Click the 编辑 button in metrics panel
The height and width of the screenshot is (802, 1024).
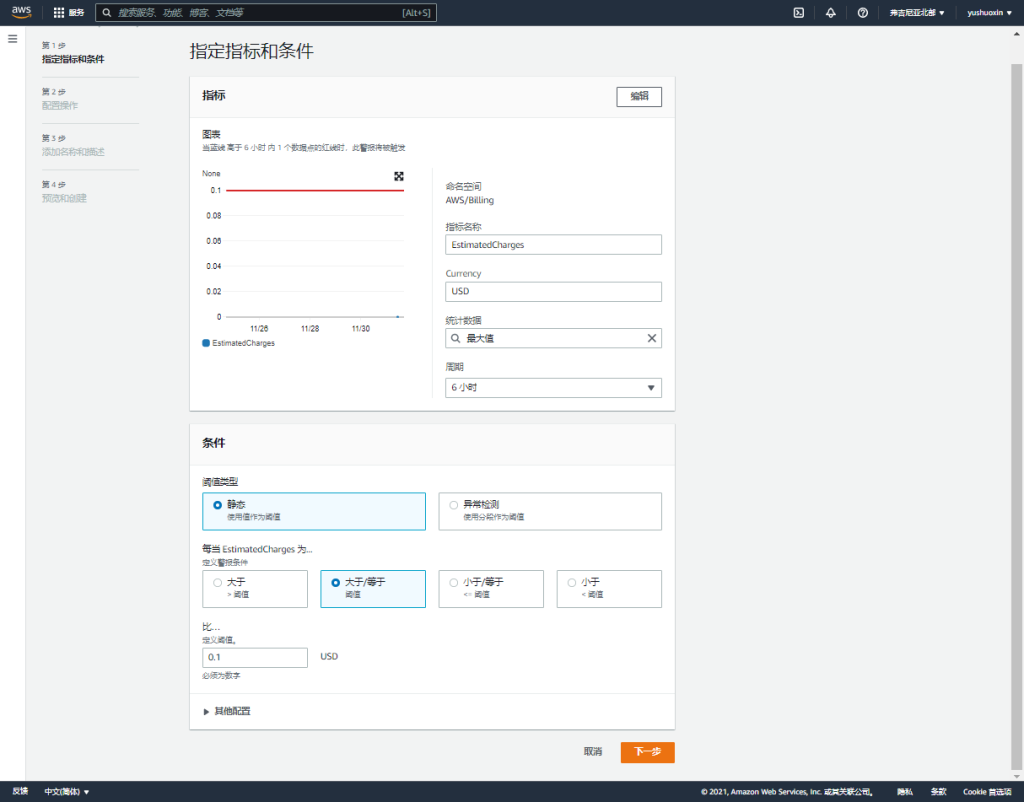638,96
